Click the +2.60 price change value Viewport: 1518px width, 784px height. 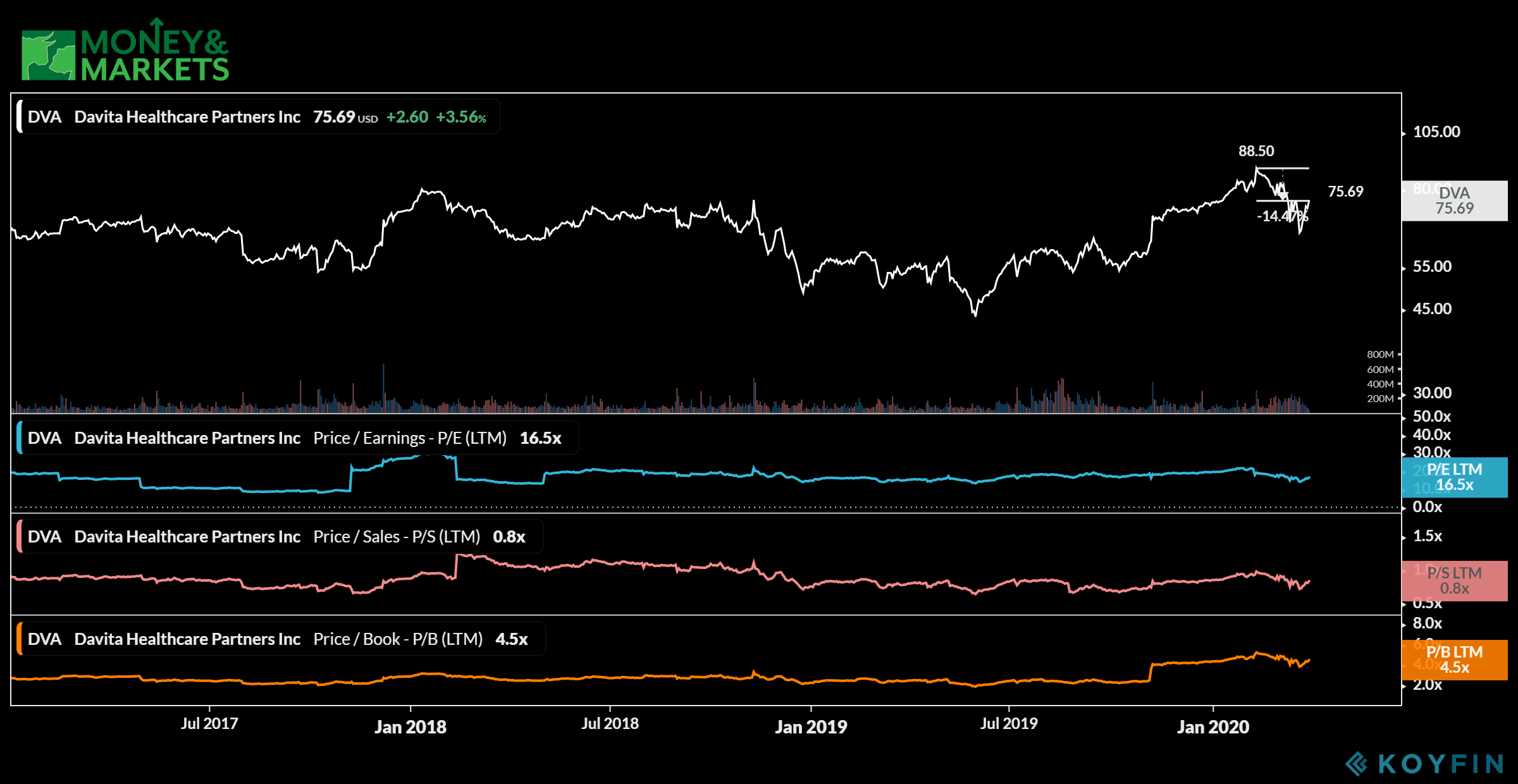tap(407, 117)
